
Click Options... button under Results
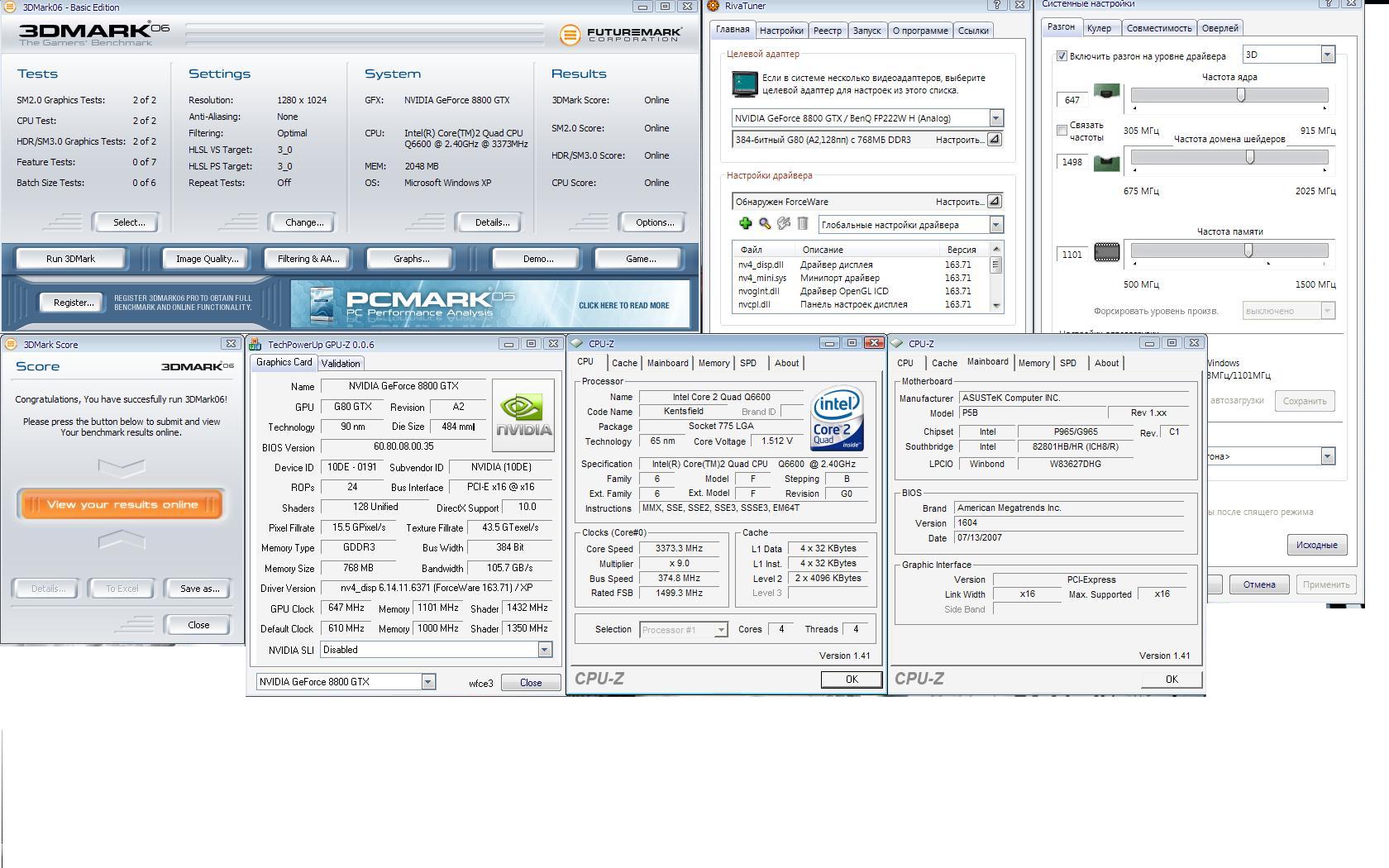pos(655,222)
